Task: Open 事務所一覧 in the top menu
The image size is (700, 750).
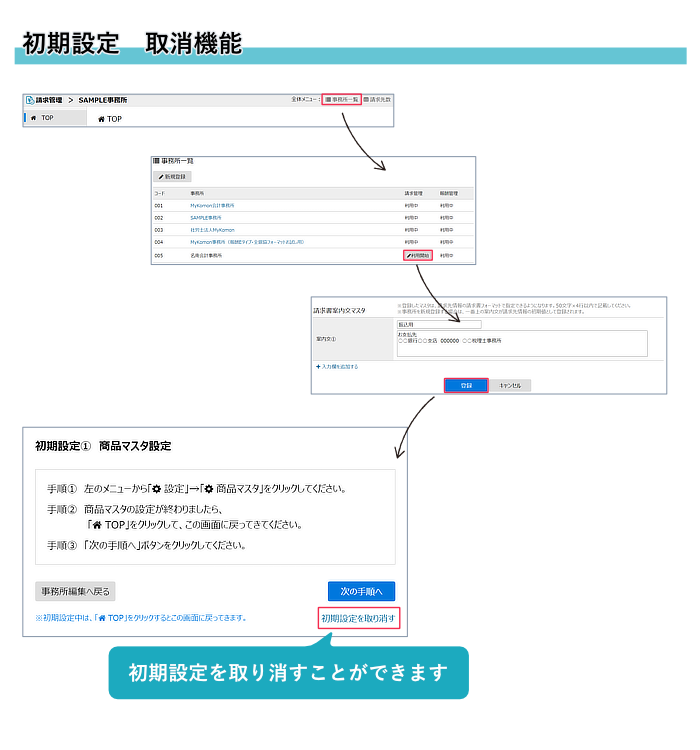Action: click(x=341, y=100)
